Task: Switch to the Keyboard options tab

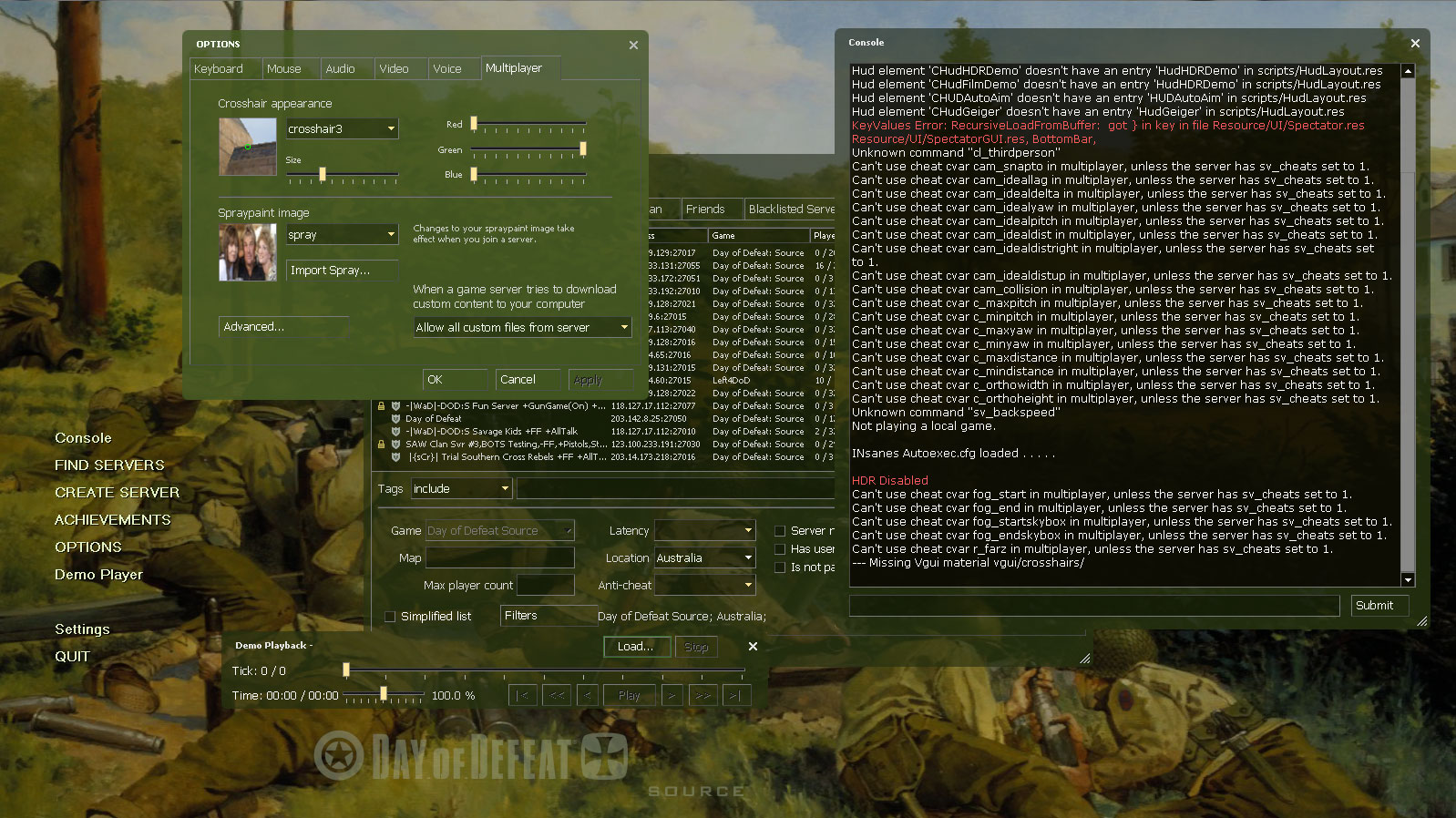Action: coord(219,69)
